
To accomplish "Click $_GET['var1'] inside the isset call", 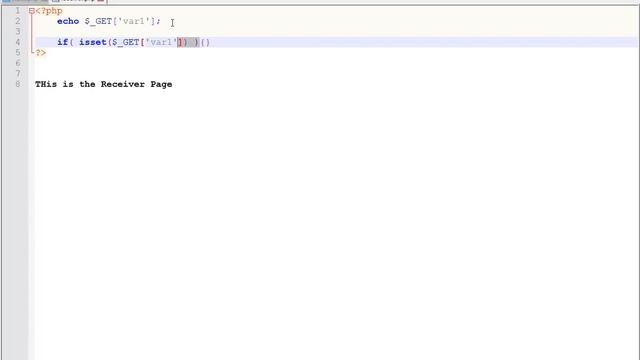I will 148,42.
